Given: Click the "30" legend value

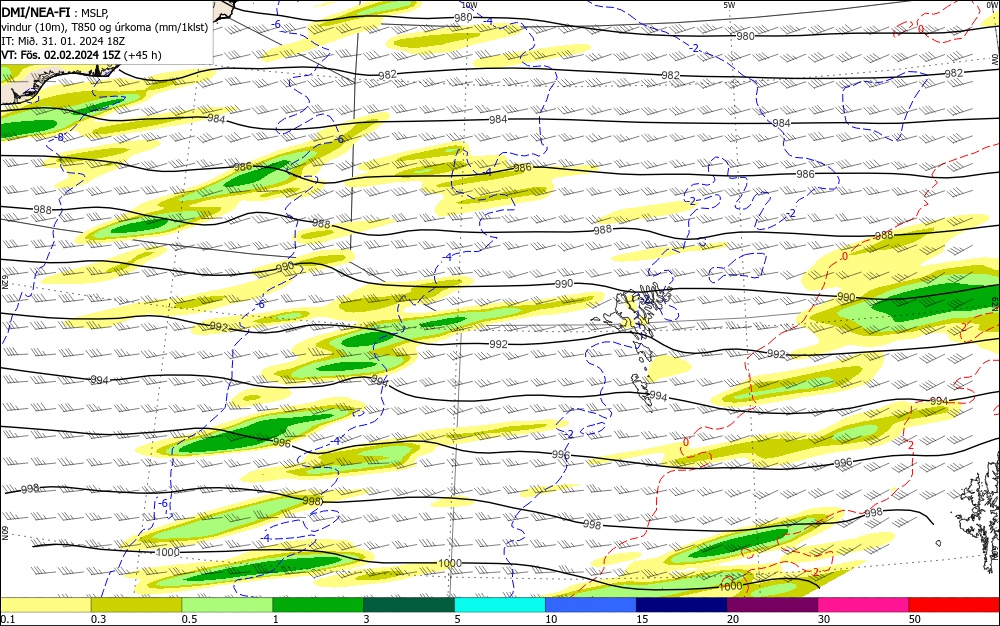Looking at the screenshot, I should tap(824, 619).
